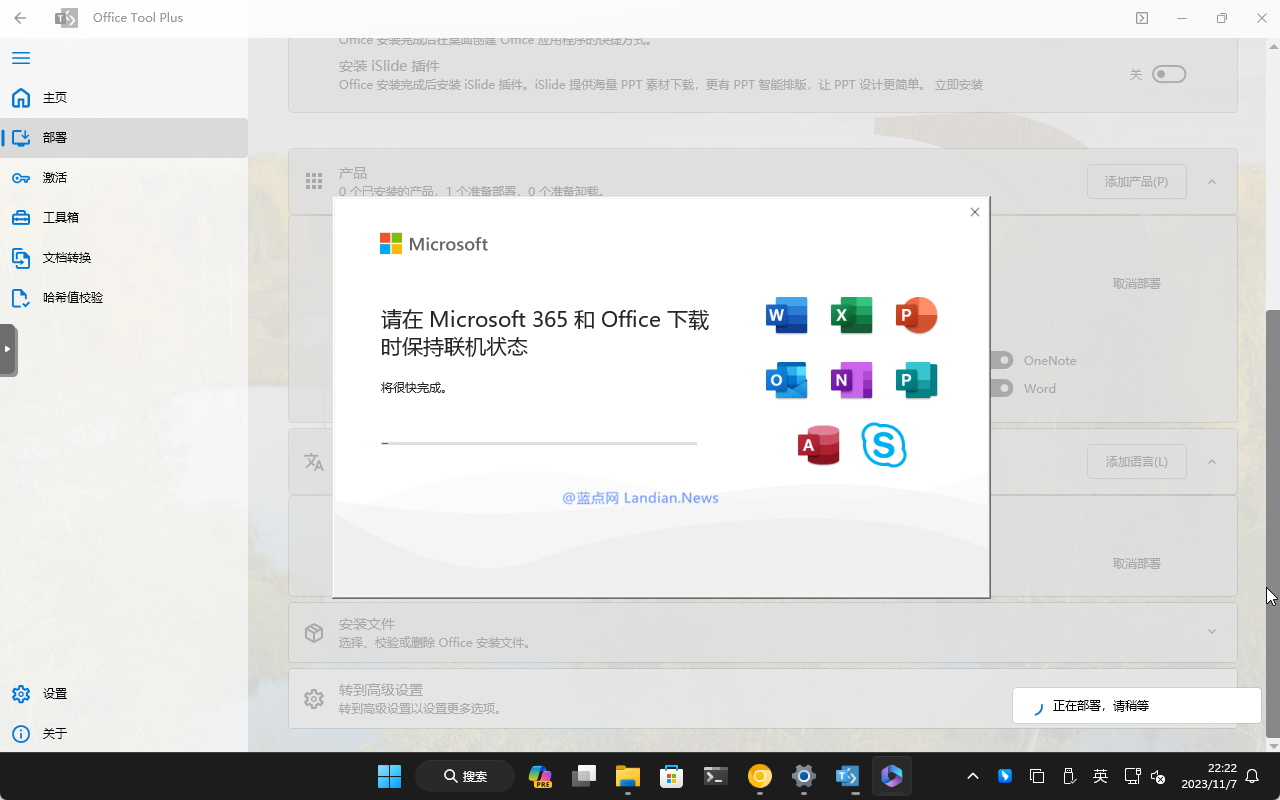
Task: Collapse the 产品 products section chevron
Action: 1212,182
